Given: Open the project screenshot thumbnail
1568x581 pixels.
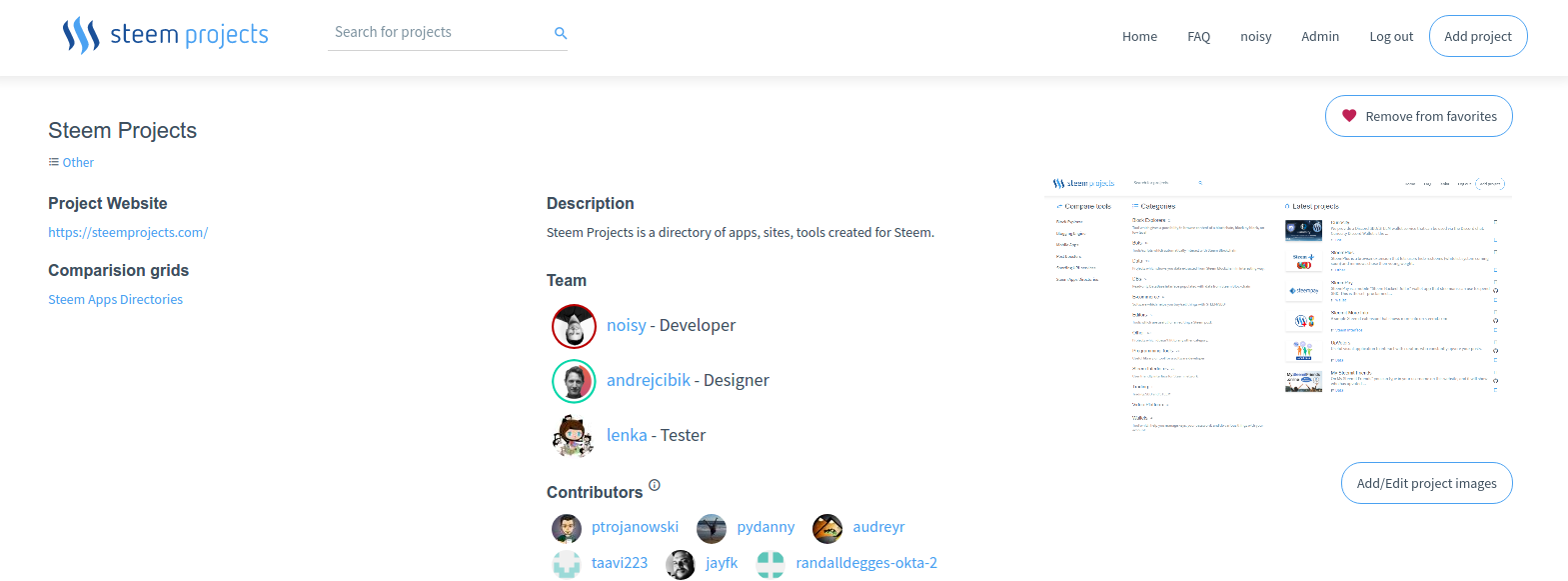Looking at the screenshot, I should click(x=1278, y=304).
